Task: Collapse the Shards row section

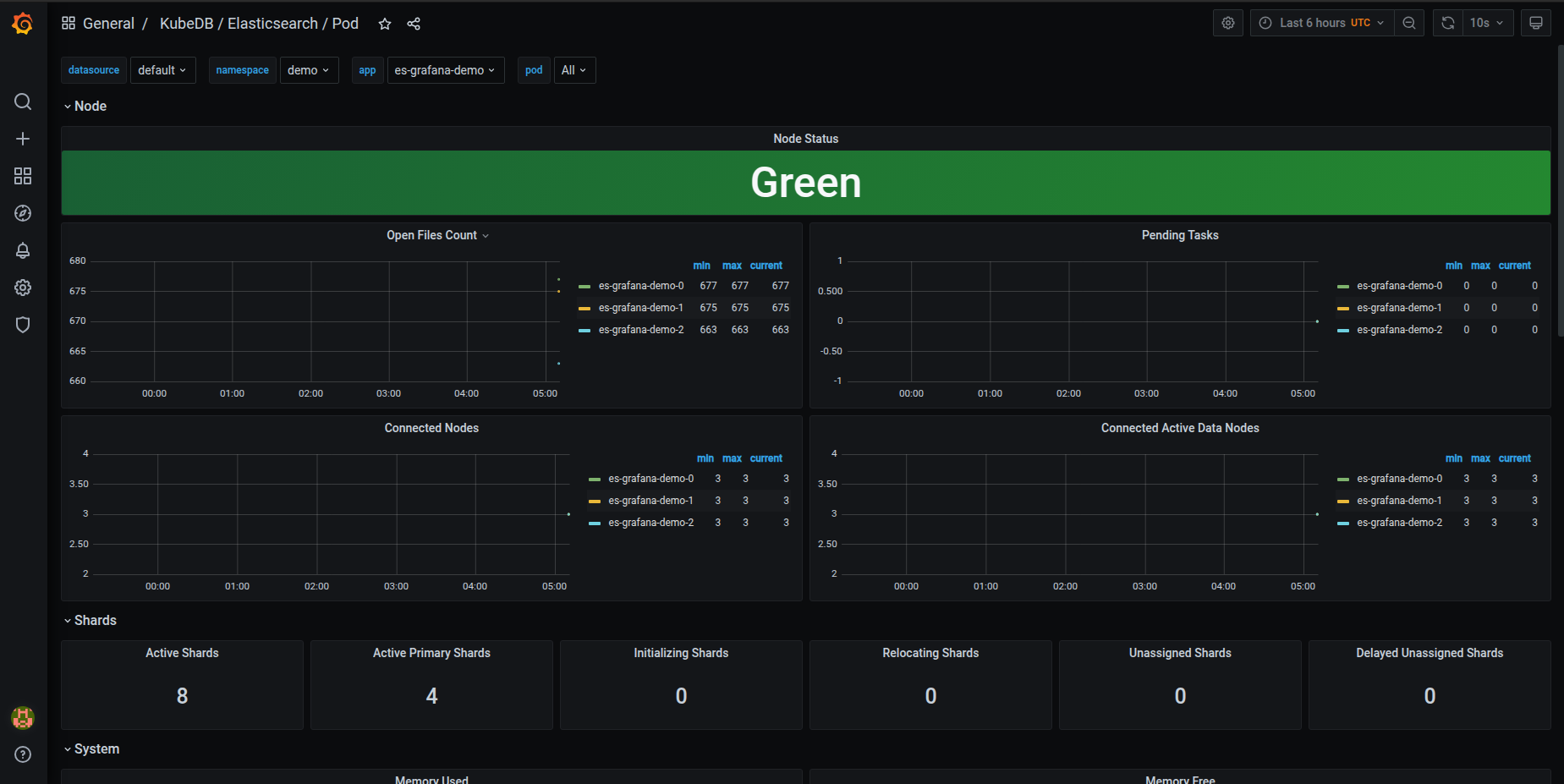Action: (90, 620)
